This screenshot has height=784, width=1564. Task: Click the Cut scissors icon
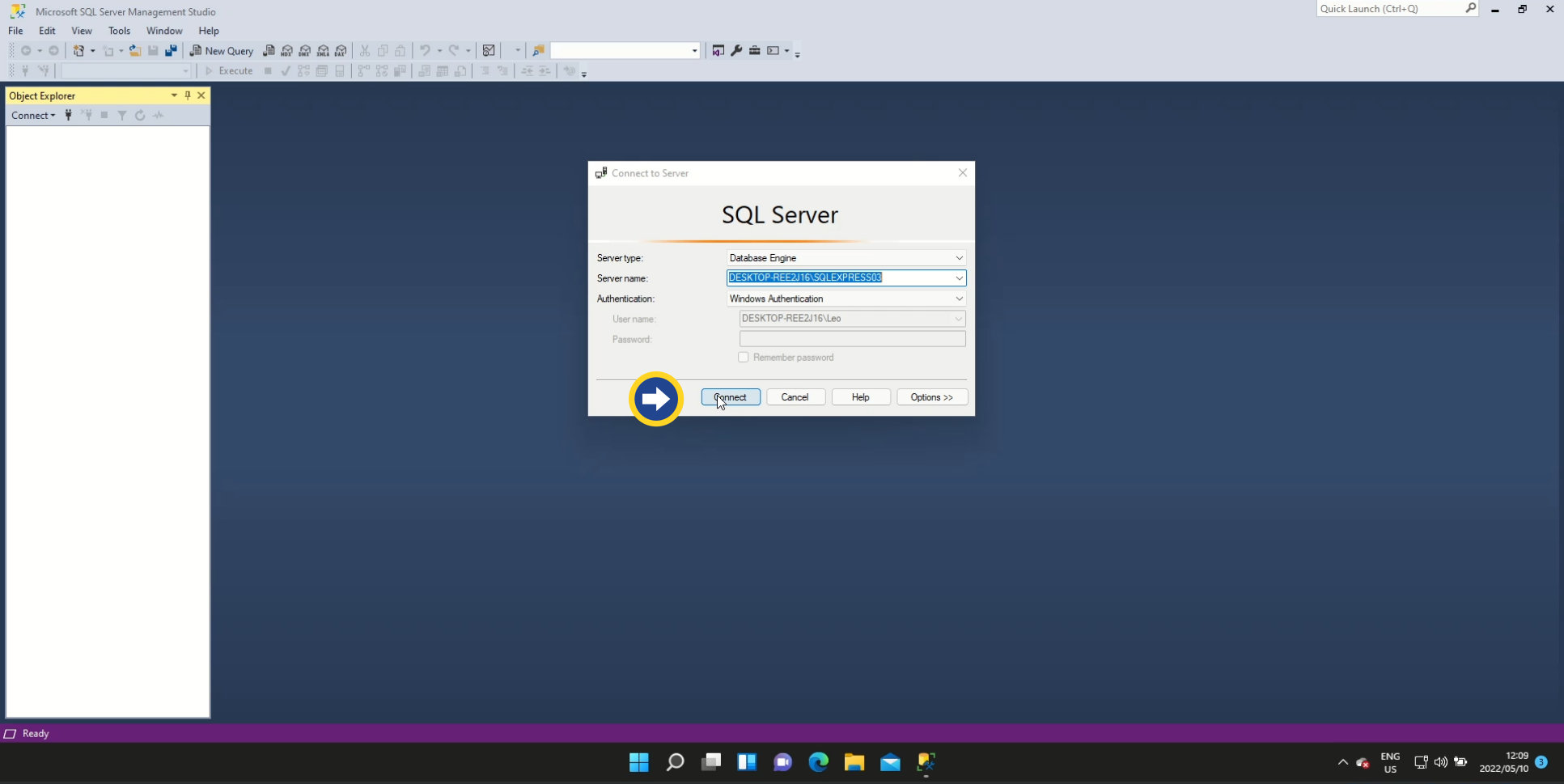coord(365,50)
